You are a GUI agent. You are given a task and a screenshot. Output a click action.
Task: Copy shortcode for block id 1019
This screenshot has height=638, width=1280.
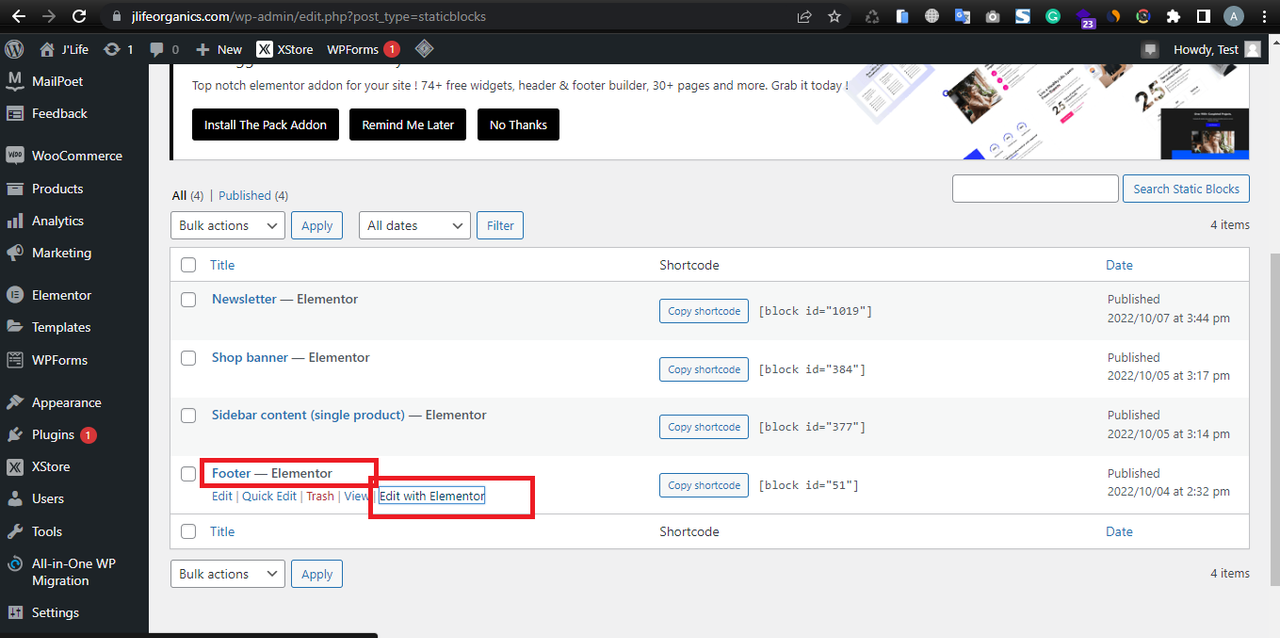[704, 311]
